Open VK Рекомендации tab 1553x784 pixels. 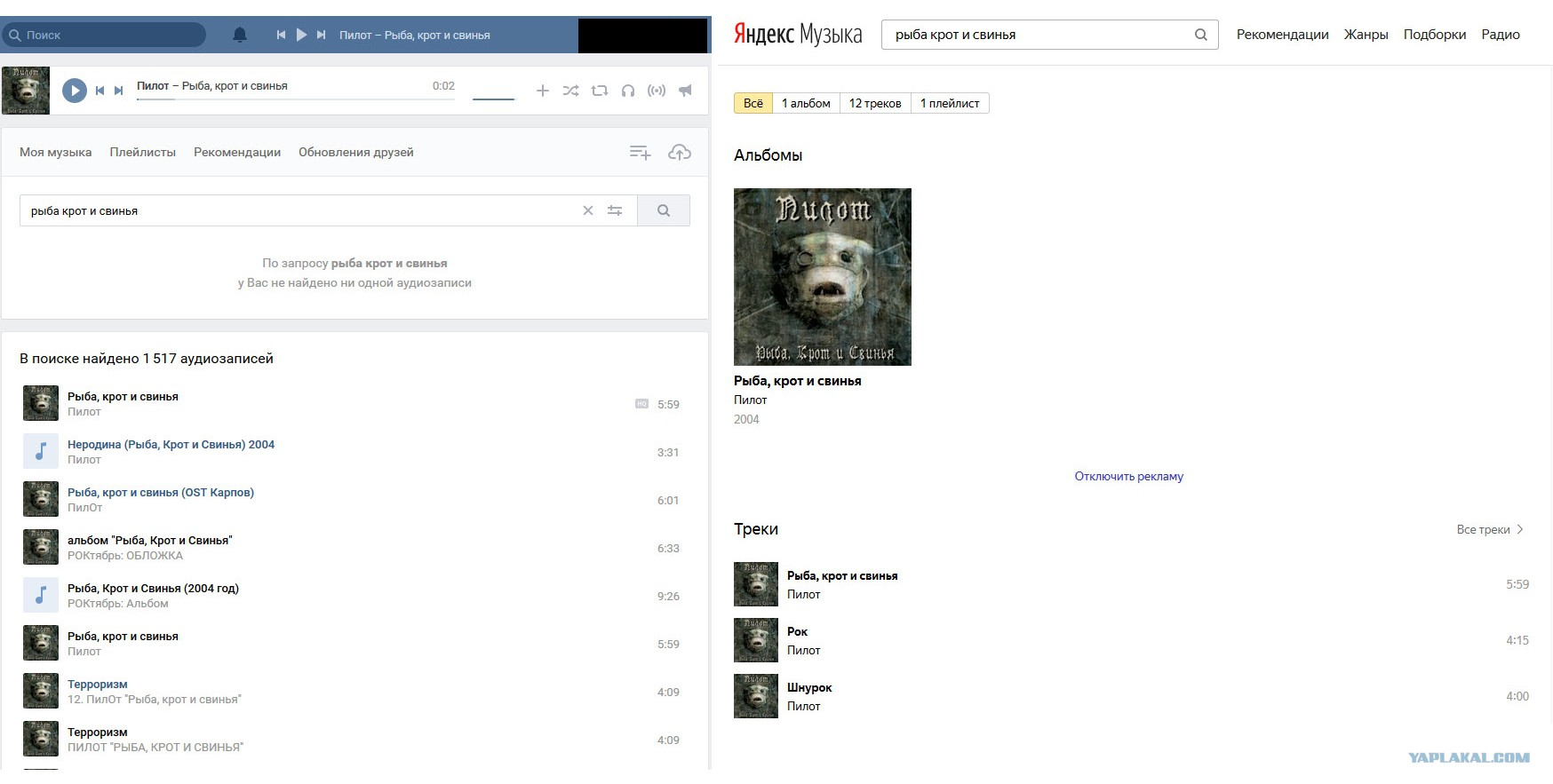click(x=237, y=153)
